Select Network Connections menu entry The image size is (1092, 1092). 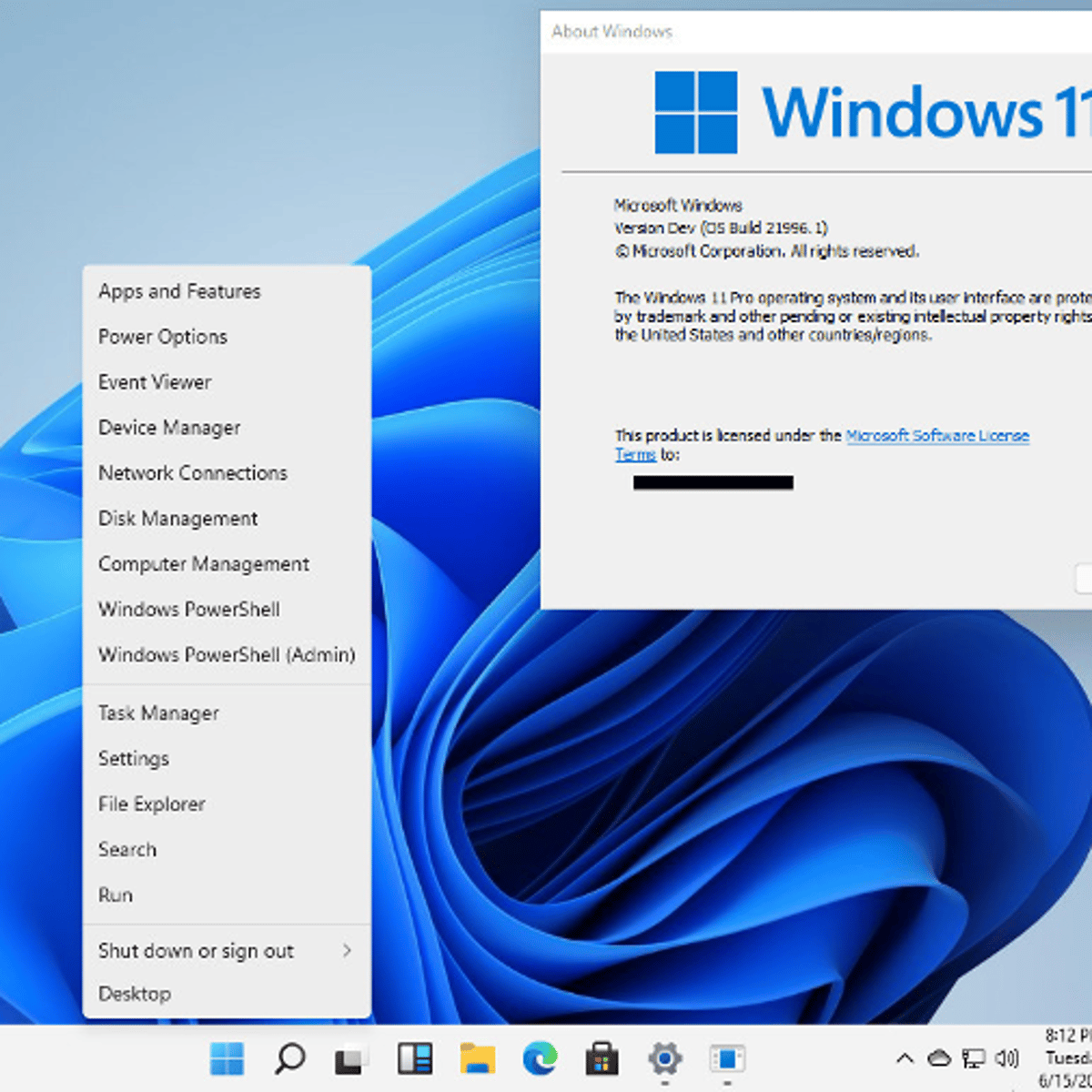227,473
